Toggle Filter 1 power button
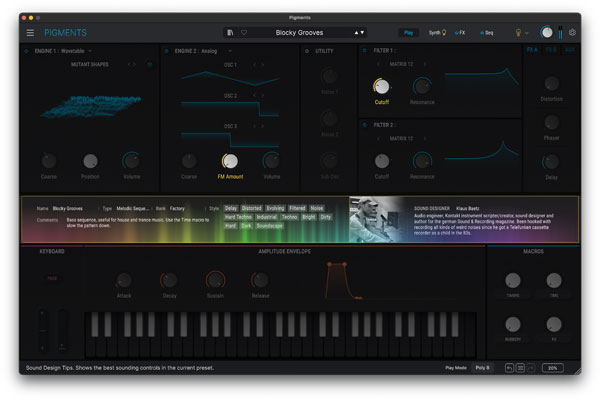600x400 pixels. pos(365,50)
